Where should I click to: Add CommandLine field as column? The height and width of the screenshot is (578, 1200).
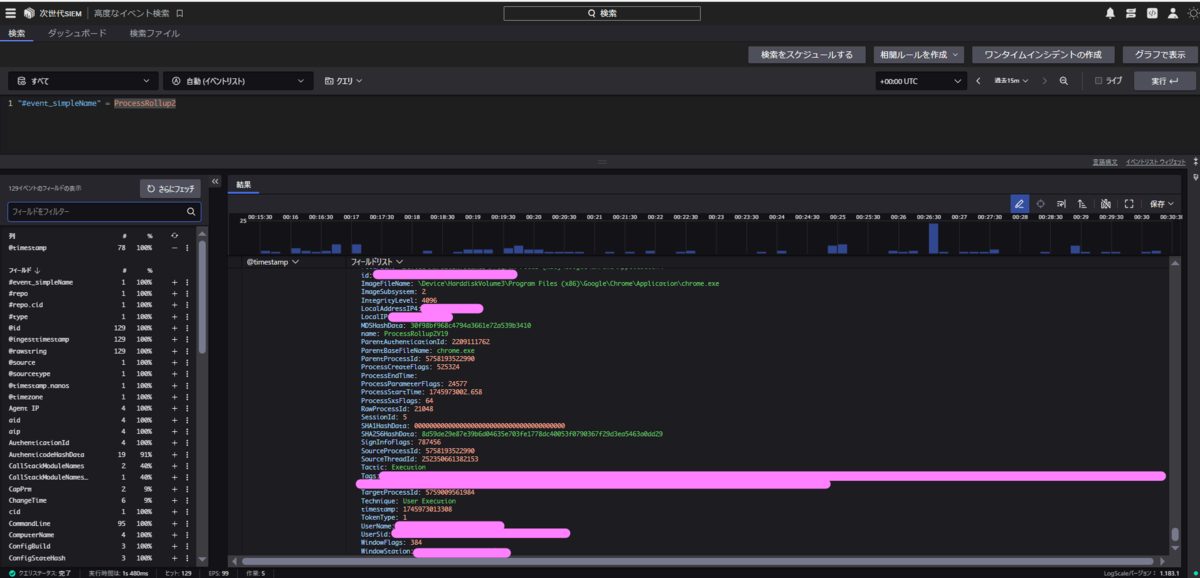pyautogui.click(x=175, y=523)
